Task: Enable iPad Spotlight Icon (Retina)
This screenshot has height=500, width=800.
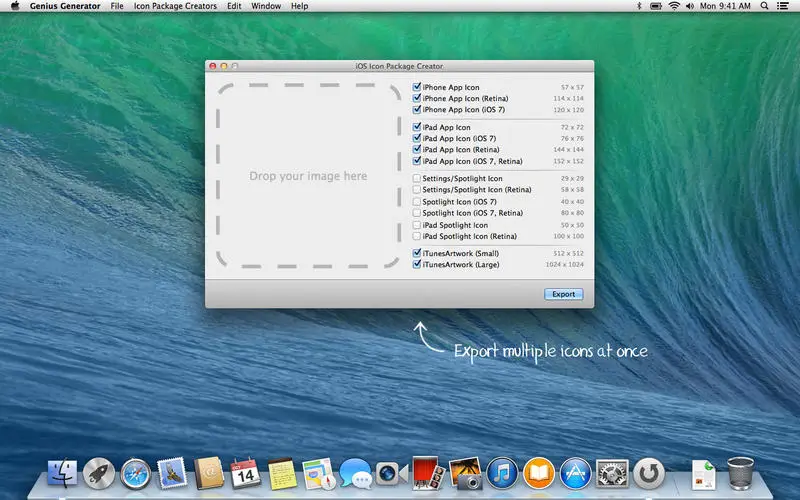Action: 417,236
